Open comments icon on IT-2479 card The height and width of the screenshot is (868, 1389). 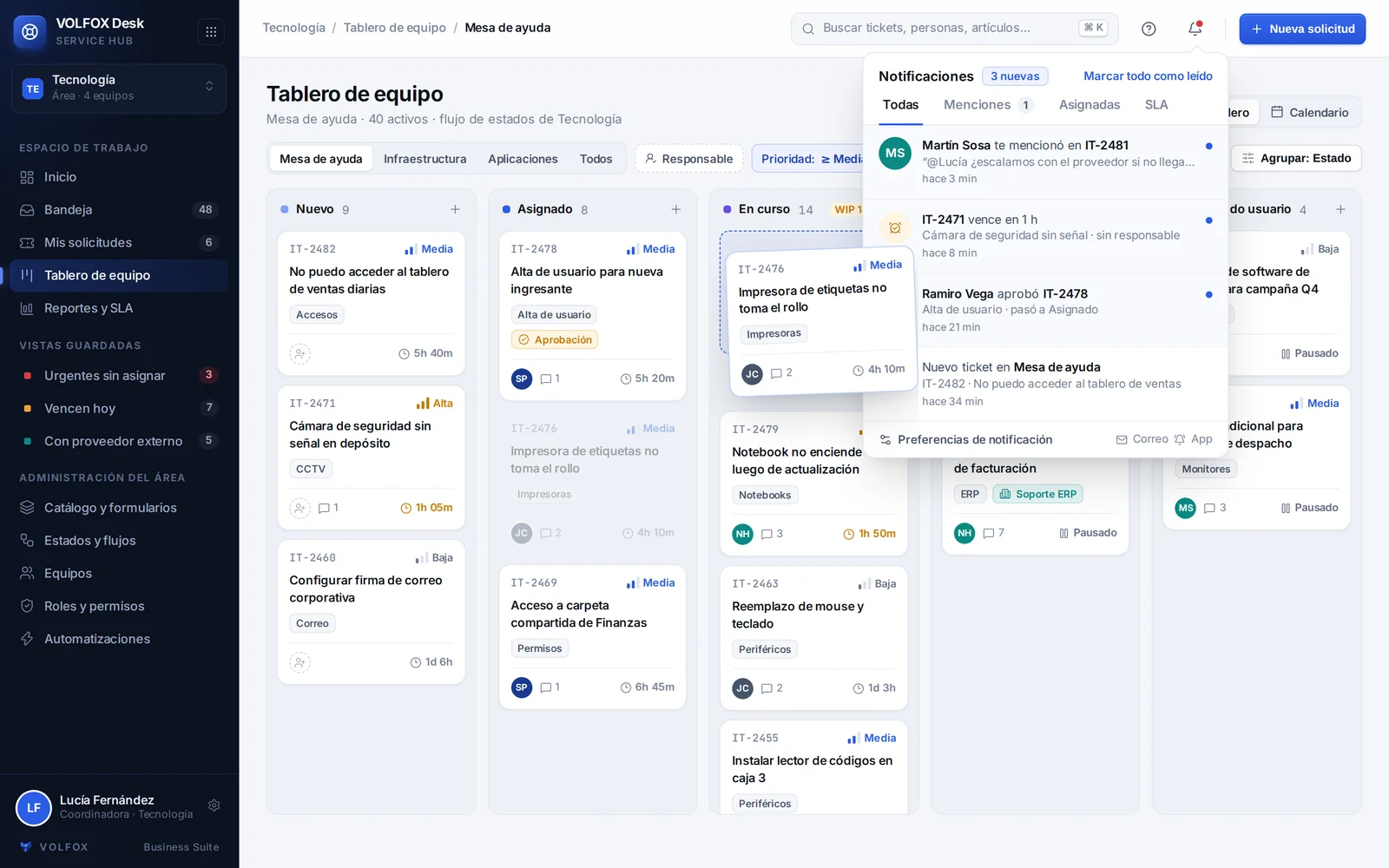tap(767, 534)
